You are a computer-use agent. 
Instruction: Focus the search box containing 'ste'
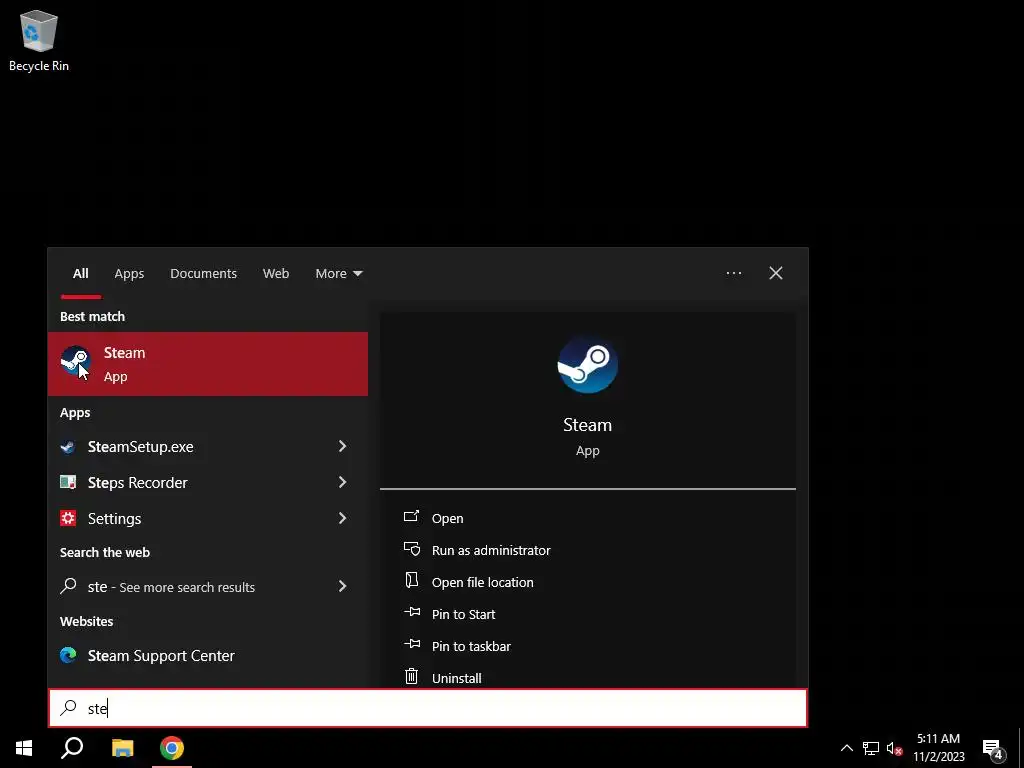click(428, 708)
